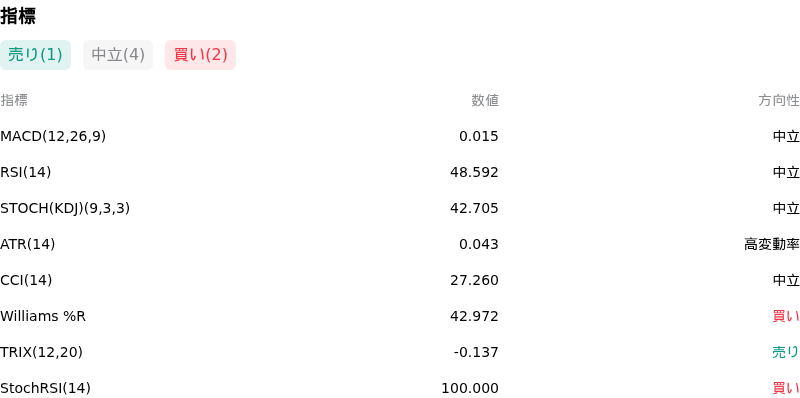Click the 指標 column header
800x398 pixels.
14,101
